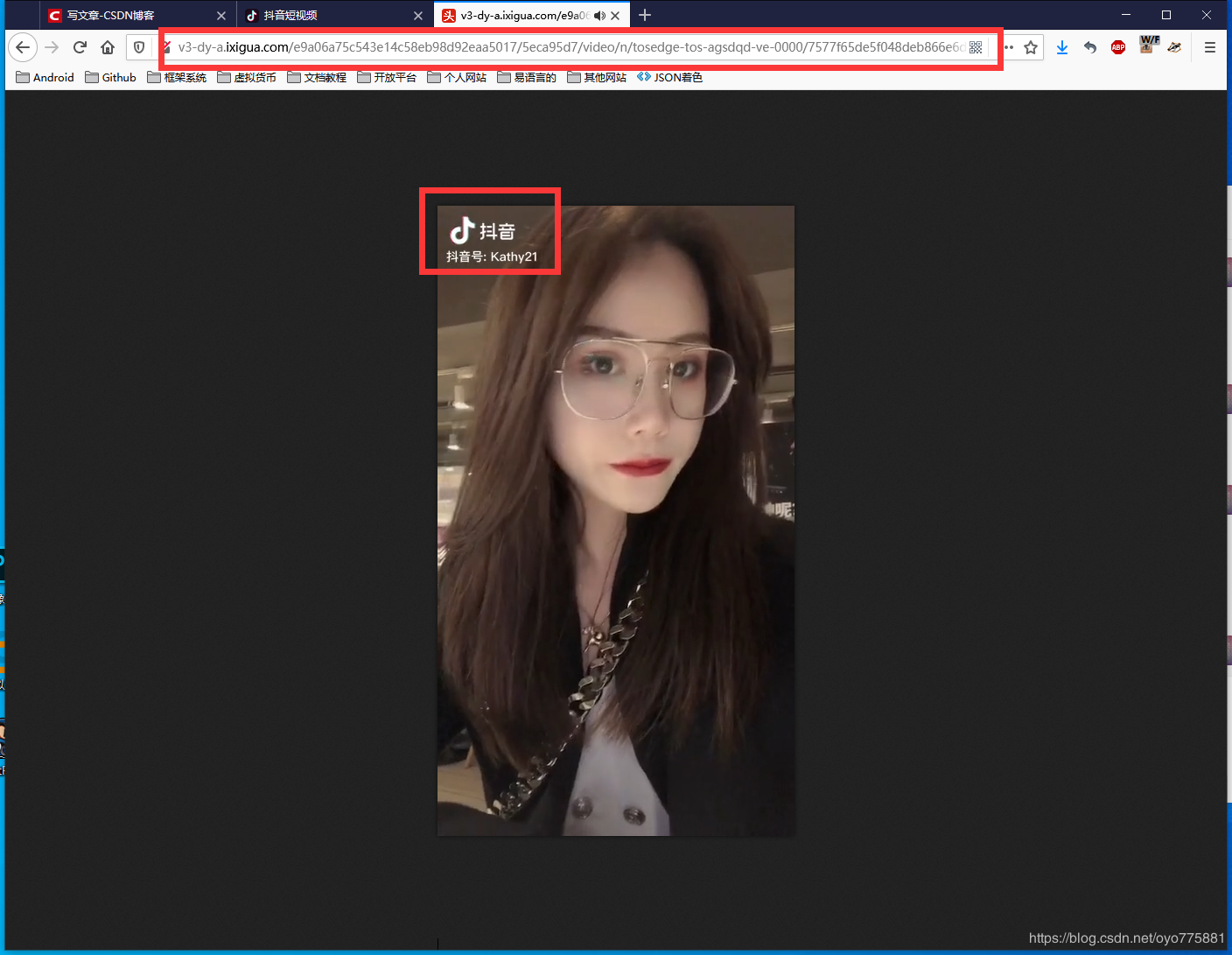Open the Firefox downloads panel

tap(1061, 47)
